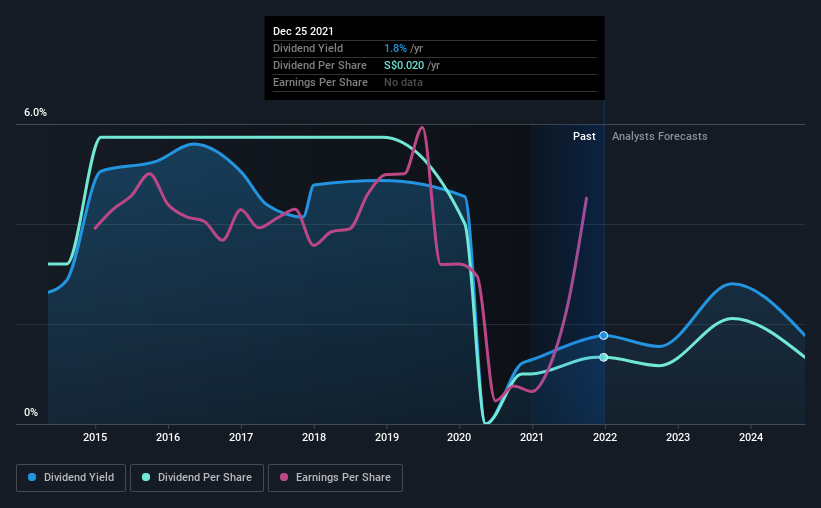Viewport: 821px width, 508px height.
Task: Toggle the Dividend Yield legend button
Action: point(71,478)
